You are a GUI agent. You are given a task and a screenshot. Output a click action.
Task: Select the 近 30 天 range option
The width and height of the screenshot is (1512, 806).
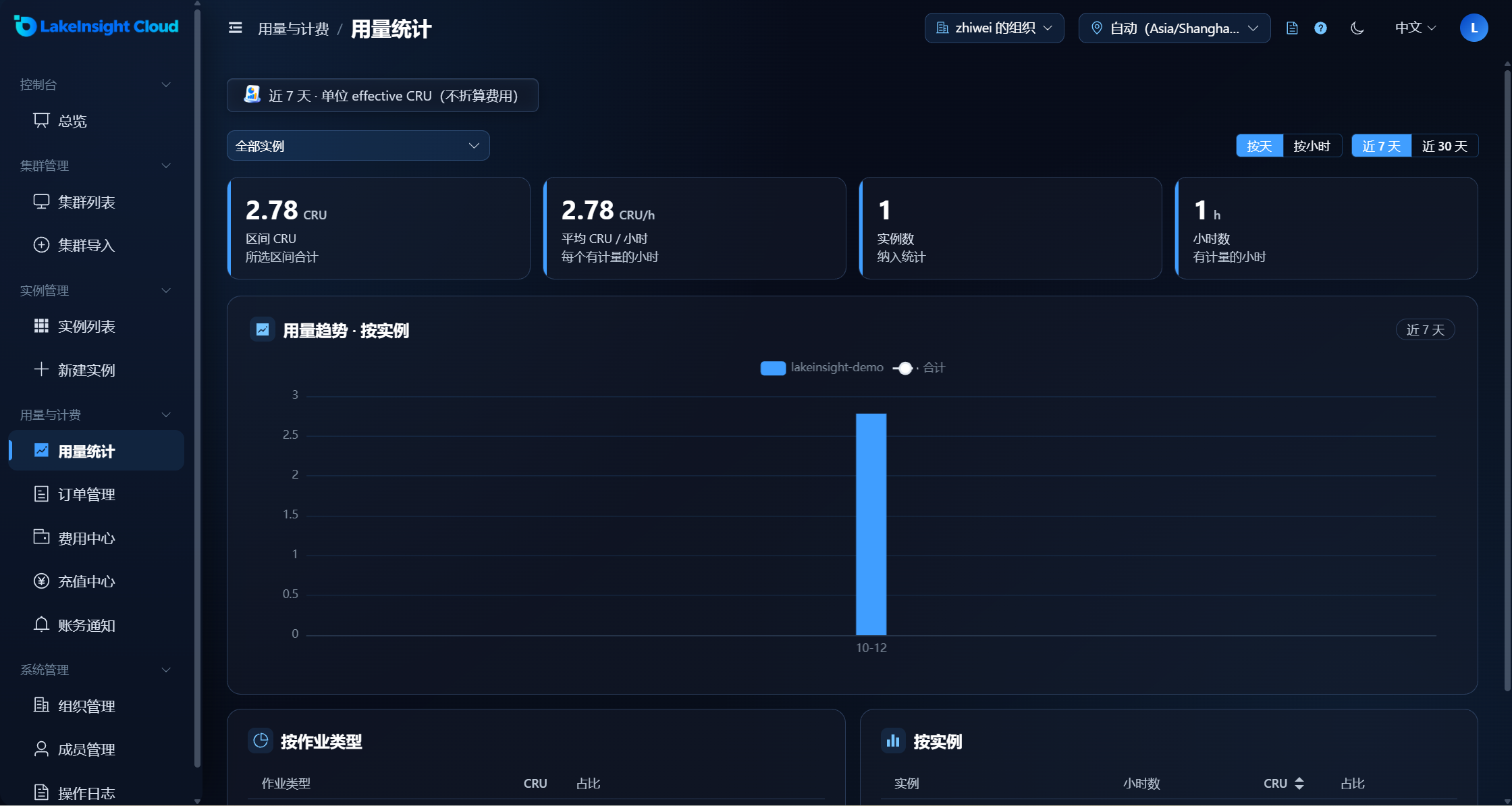(x=1444, y=146)
